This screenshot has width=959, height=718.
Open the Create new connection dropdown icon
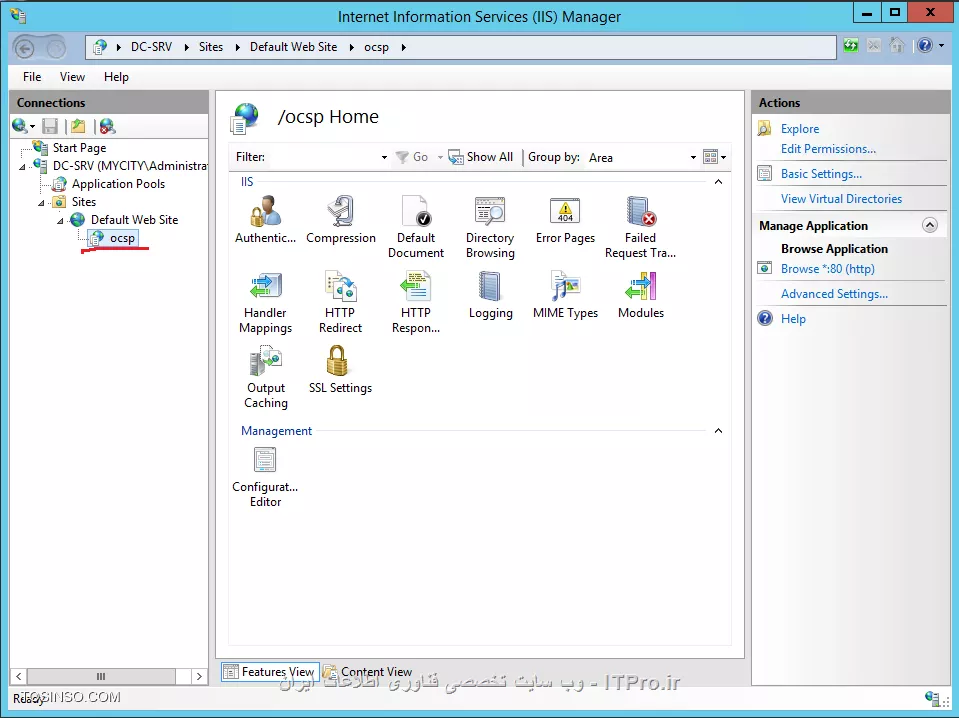(23, 126)
